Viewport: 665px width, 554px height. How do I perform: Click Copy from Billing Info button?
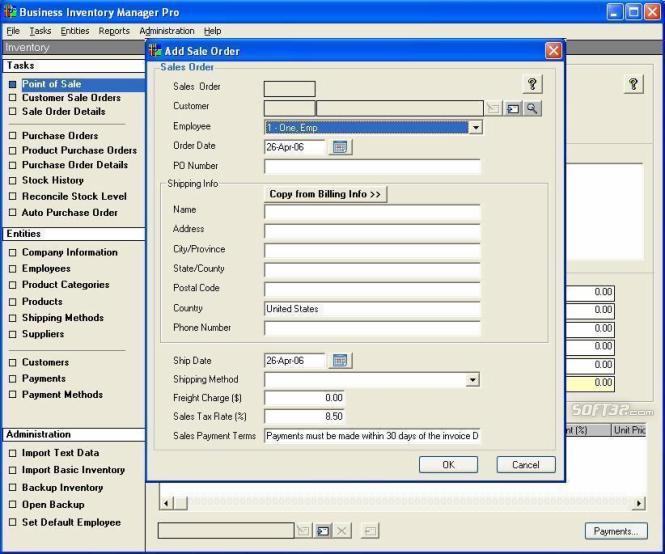325,194
